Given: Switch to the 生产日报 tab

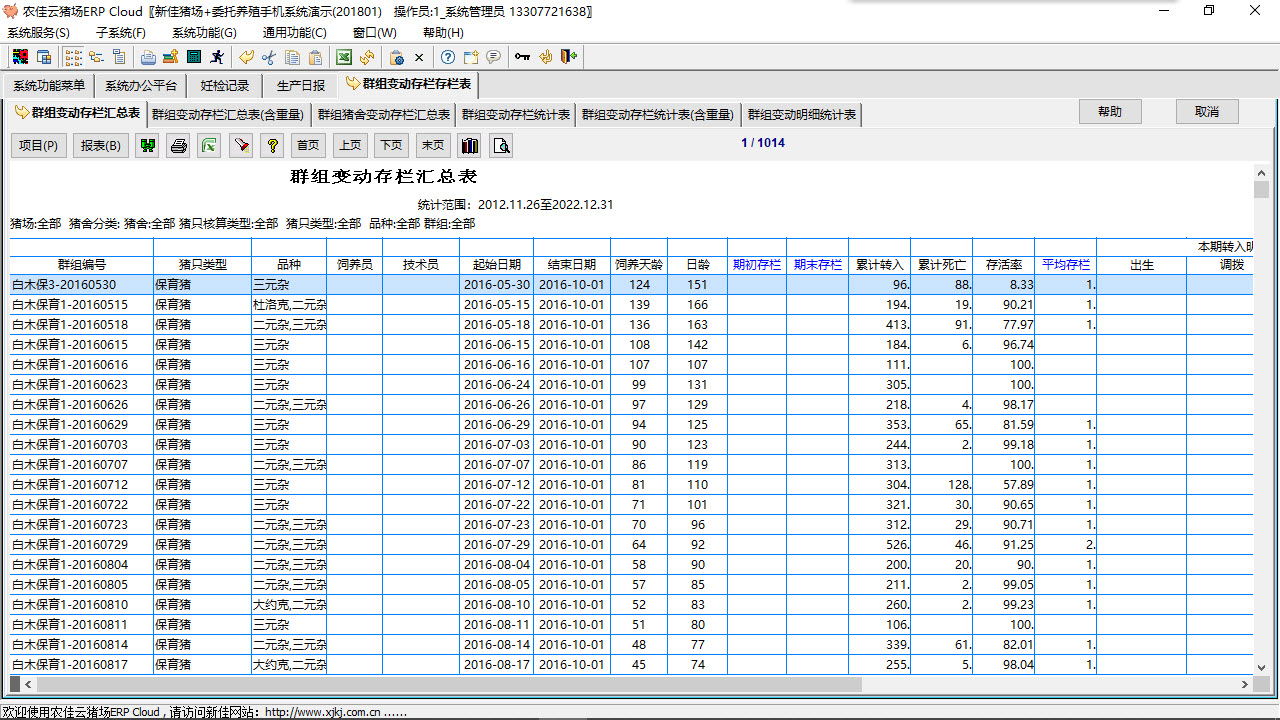Looking at the screenshot, I should [300, 86].
